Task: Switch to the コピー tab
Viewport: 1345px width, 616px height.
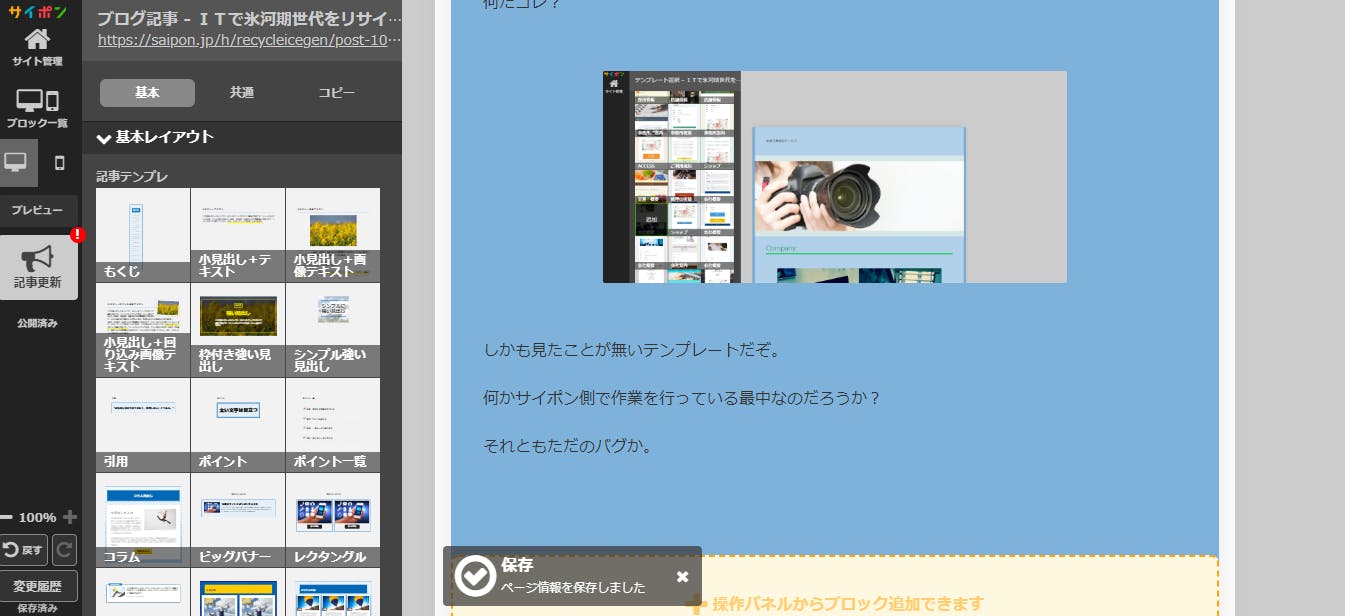Action: click(x=337, y=92)
